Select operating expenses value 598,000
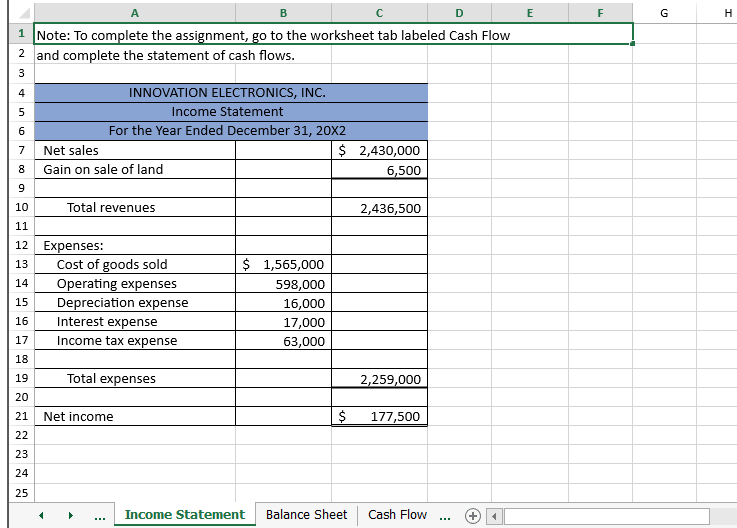 click(x=283, y=283)
